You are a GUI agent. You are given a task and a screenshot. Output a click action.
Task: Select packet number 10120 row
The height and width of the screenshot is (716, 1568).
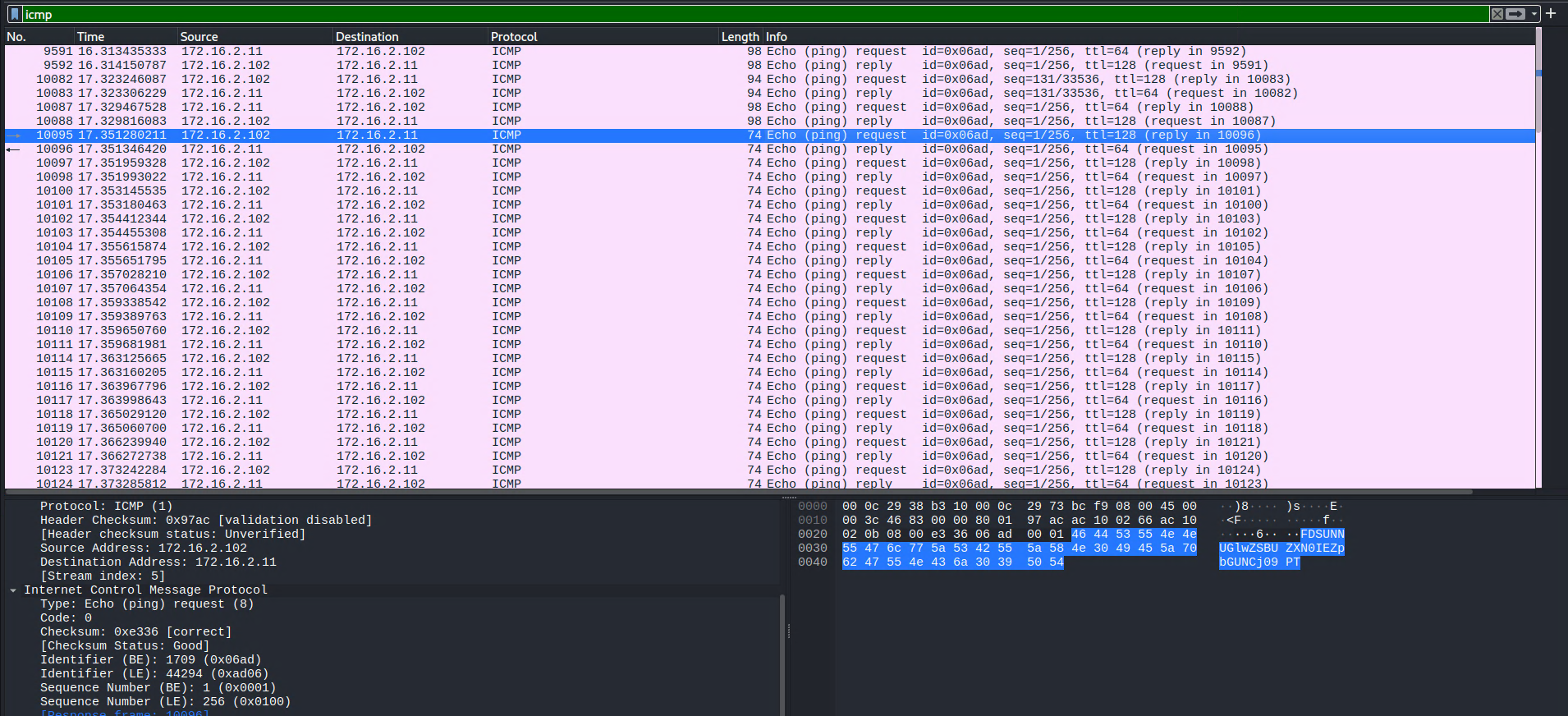tap(769, 443)
